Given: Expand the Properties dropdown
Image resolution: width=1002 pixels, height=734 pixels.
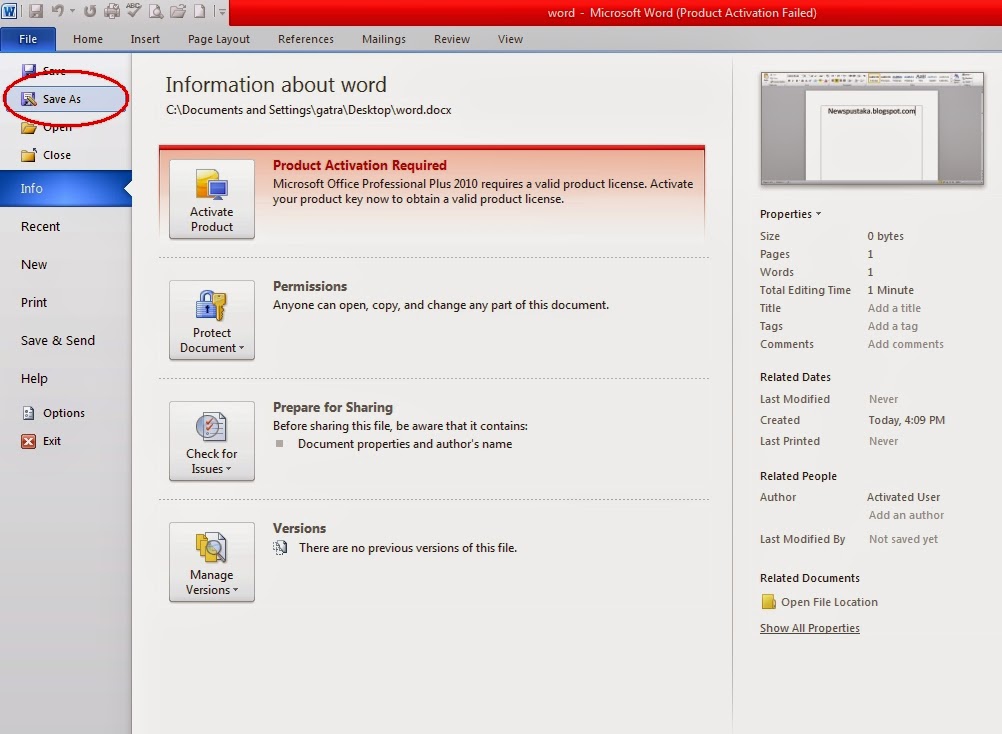Looking at the screenshot, I should click(790, 214).
